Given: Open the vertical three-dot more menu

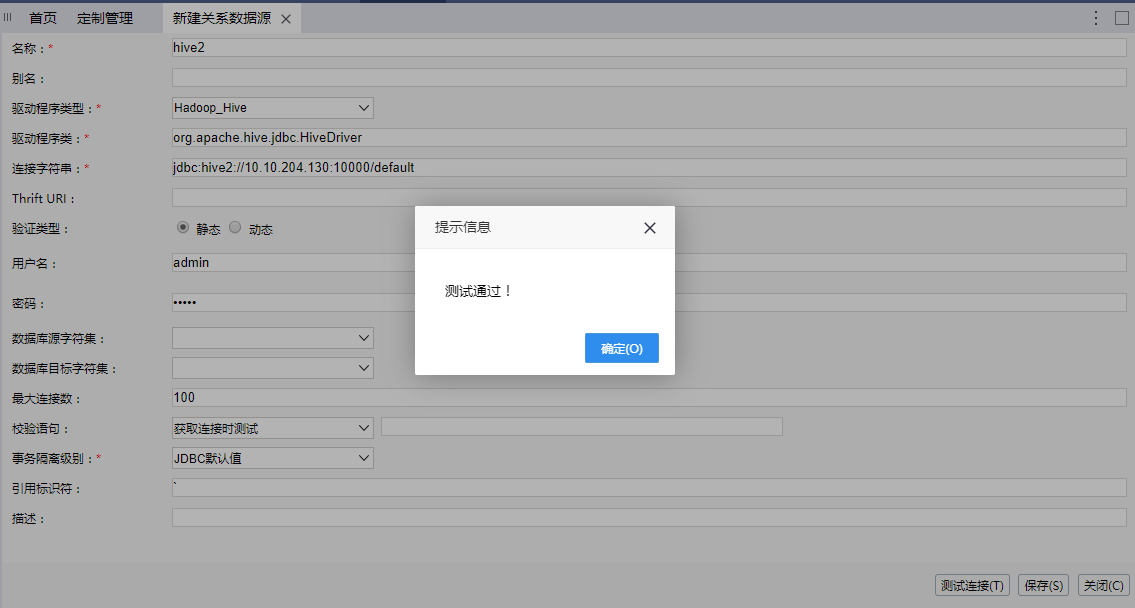Looking at the screenshot, I should tap(1096, 18).
